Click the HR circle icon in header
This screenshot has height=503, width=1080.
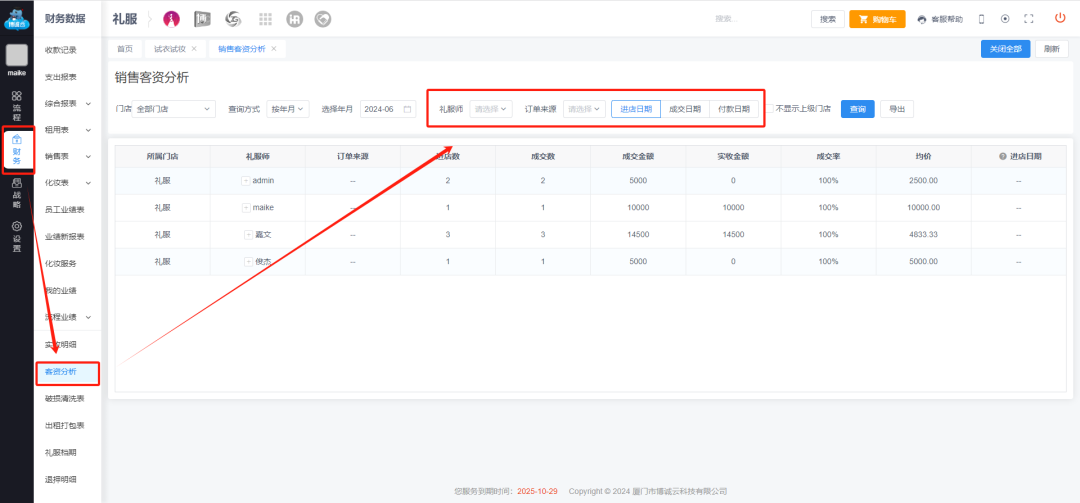tap(295, 19)
